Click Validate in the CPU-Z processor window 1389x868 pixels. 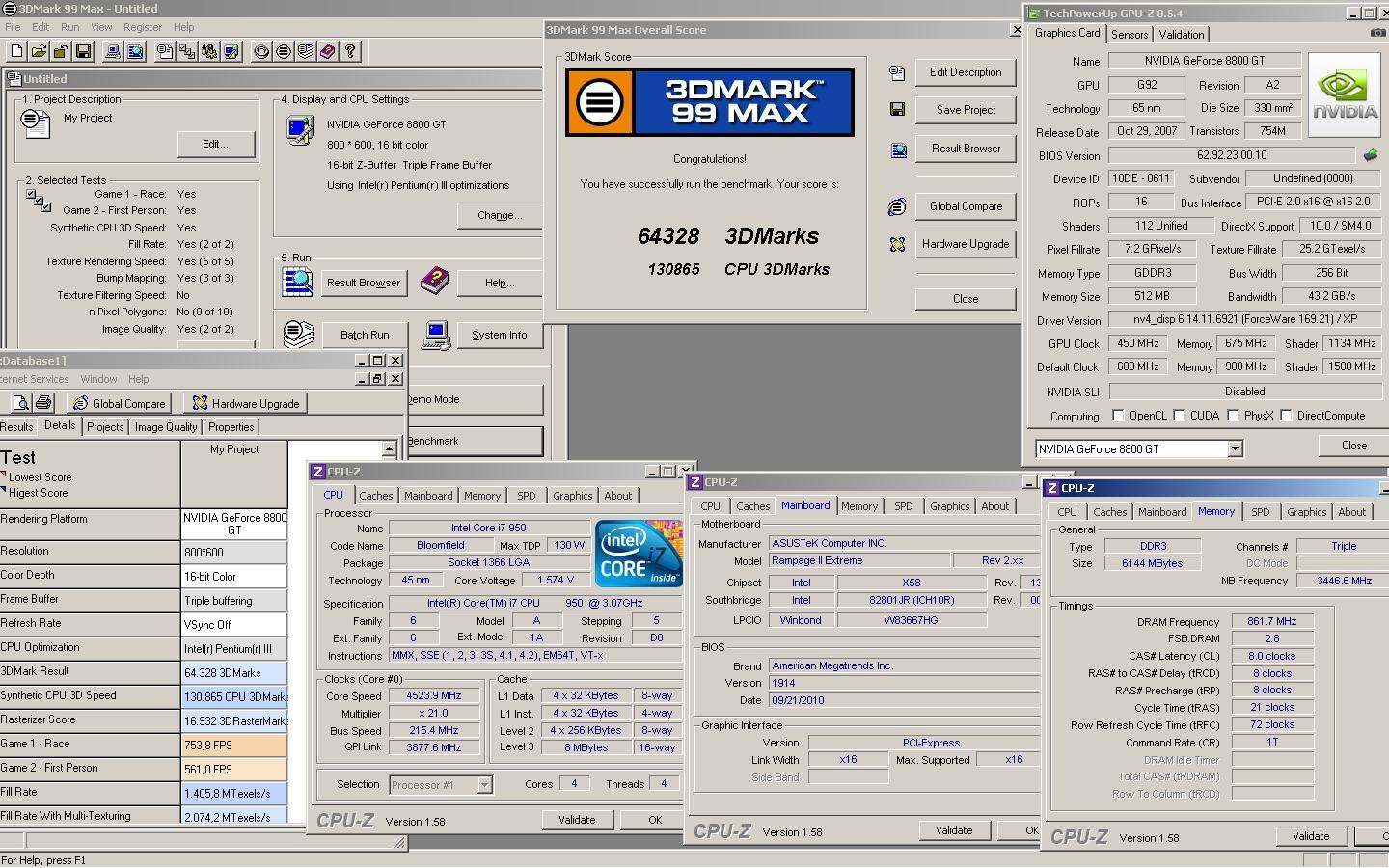tap(577, 820)
